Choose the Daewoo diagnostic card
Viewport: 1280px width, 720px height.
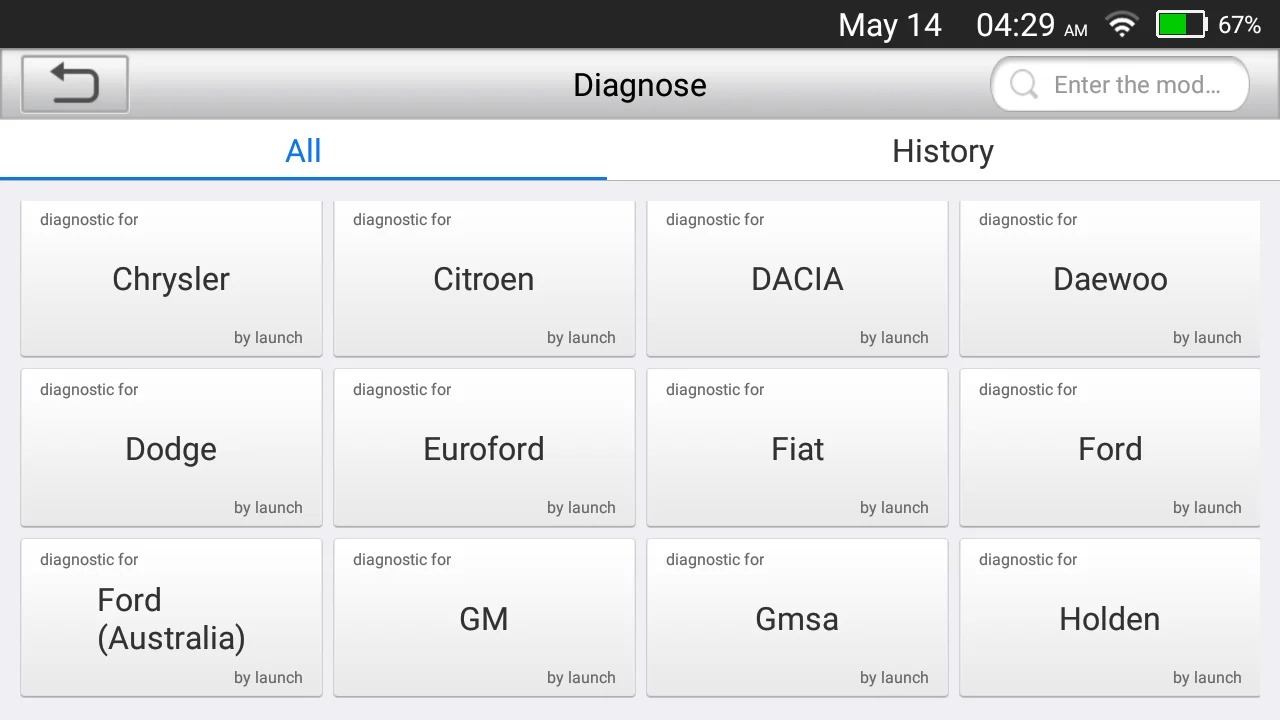[1110, 279]
